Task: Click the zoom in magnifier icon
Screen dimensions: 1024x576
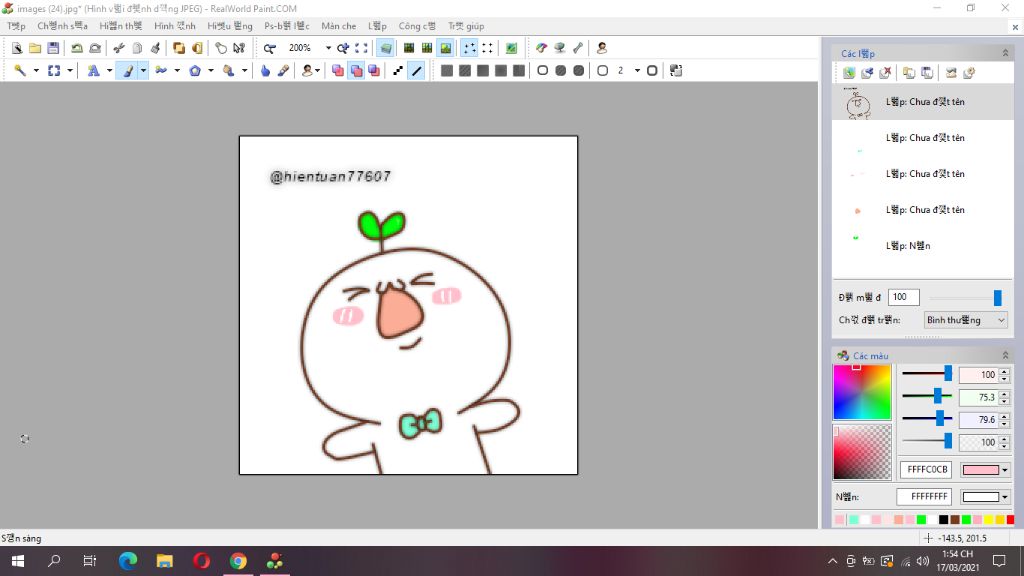Action: coord(343,48)
